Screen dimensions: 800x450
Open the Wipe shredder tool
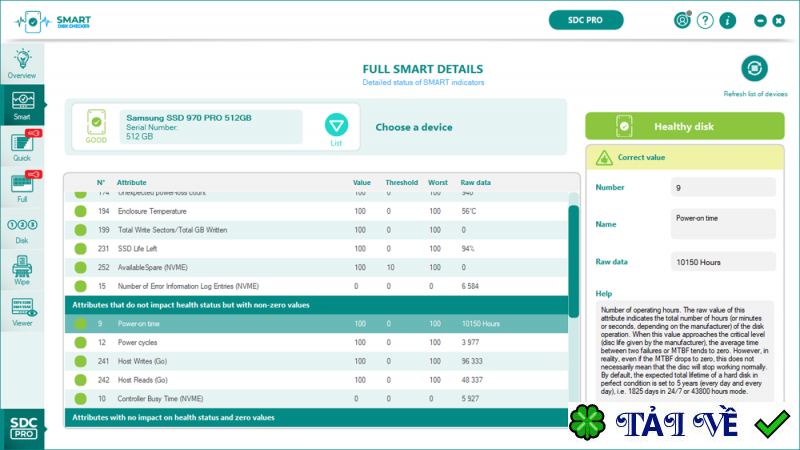(22, 270)
